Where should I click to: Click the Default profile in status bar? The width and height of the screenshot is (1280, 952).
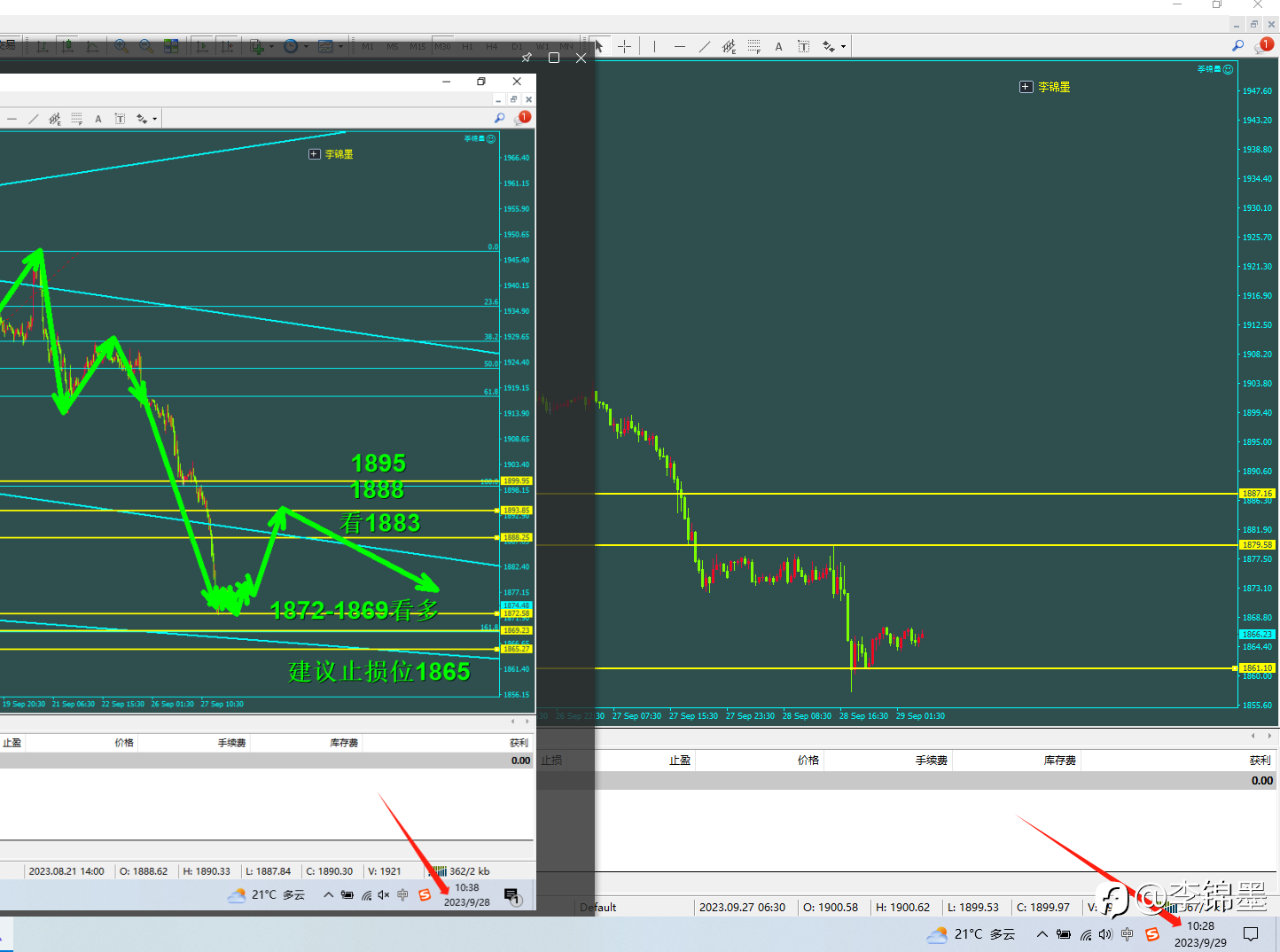598,908
